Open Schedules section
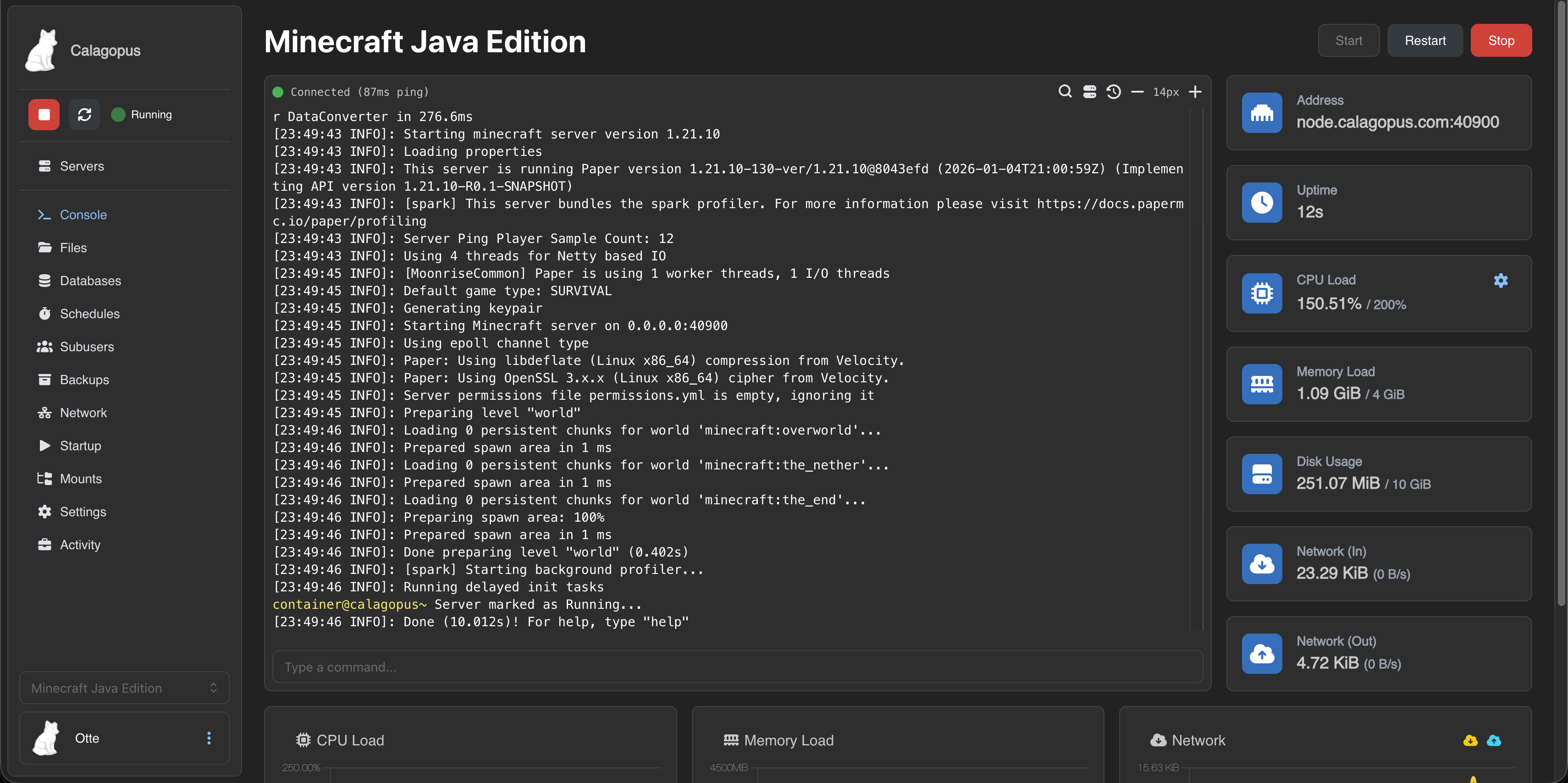 [x=89, y=314]
